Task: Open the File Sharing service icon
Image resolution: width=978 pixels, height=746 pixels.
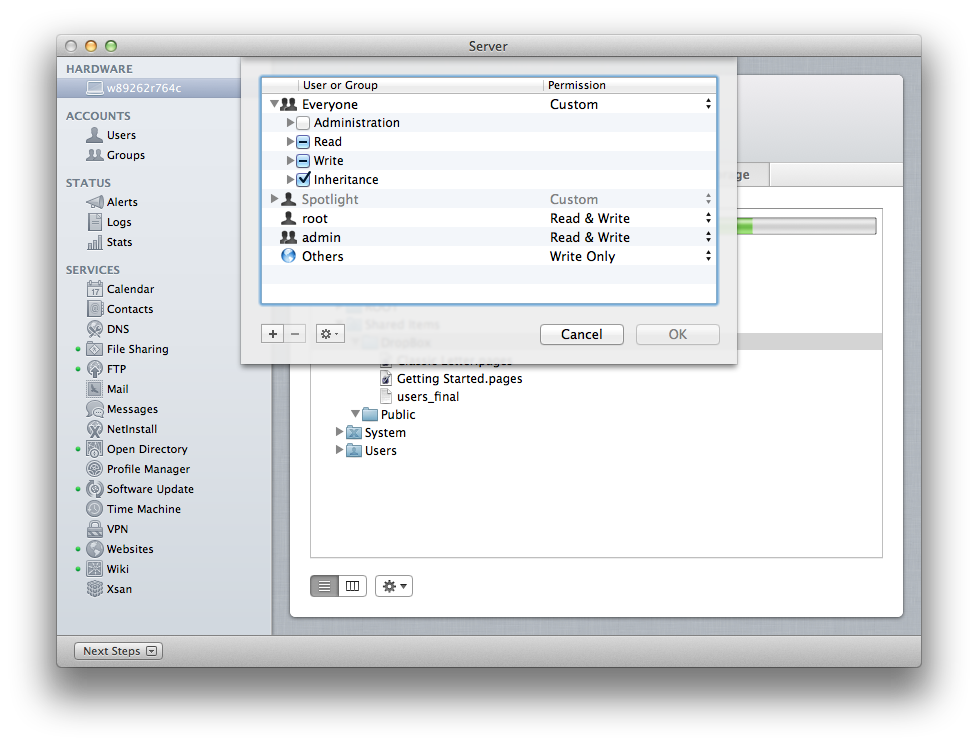Action: (95, 349)
